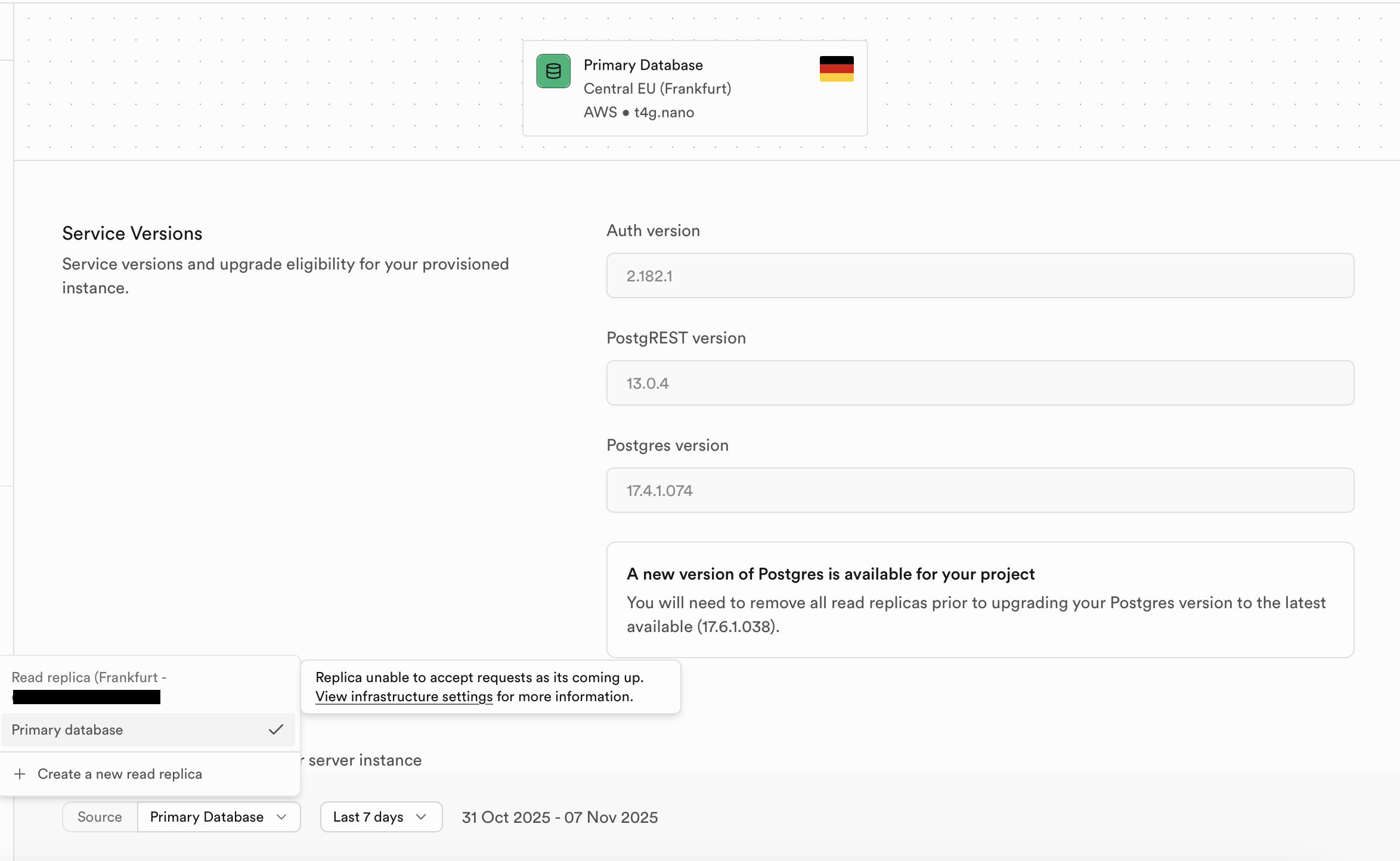Select Create a new read replica
This screenshot has width=1400, height=861.
point(120,774)
